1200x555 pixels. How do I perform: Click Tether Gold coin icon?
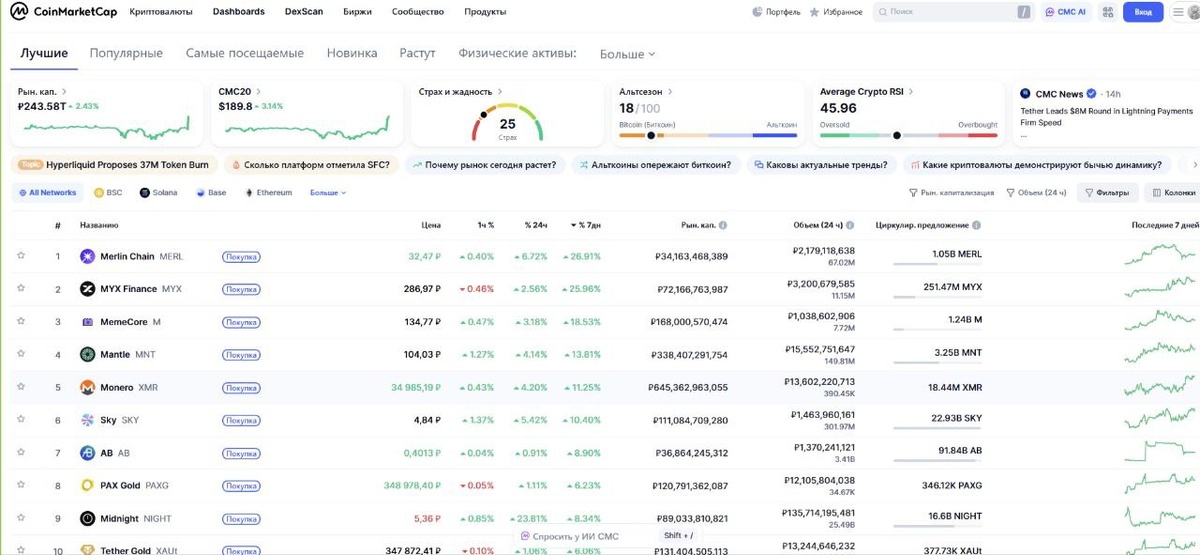[x=87, y=549]
